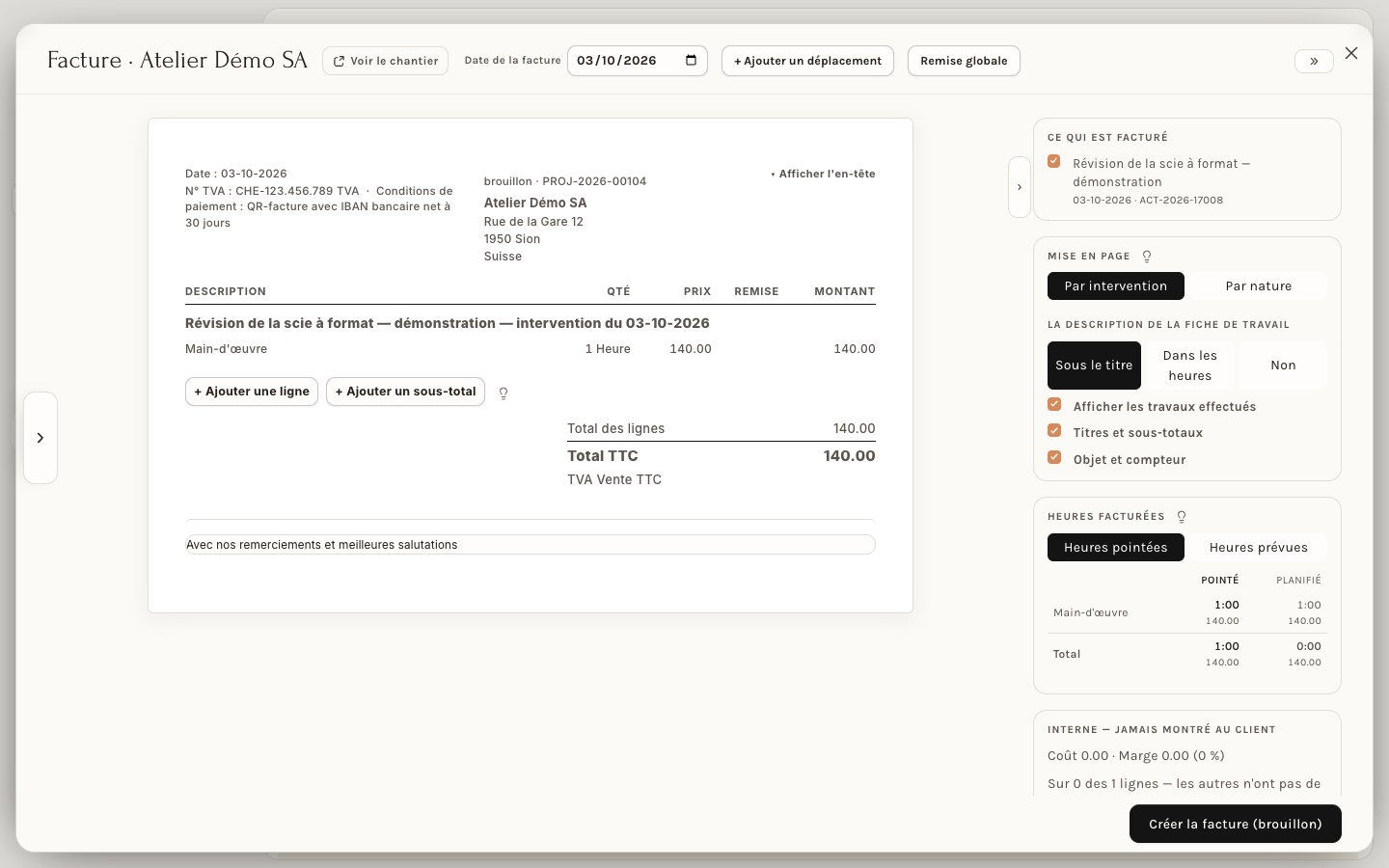Switch layout to Par nature
Image resolution: width=1389 pixels, height=868 pixels.
(x=1259, y=286)
